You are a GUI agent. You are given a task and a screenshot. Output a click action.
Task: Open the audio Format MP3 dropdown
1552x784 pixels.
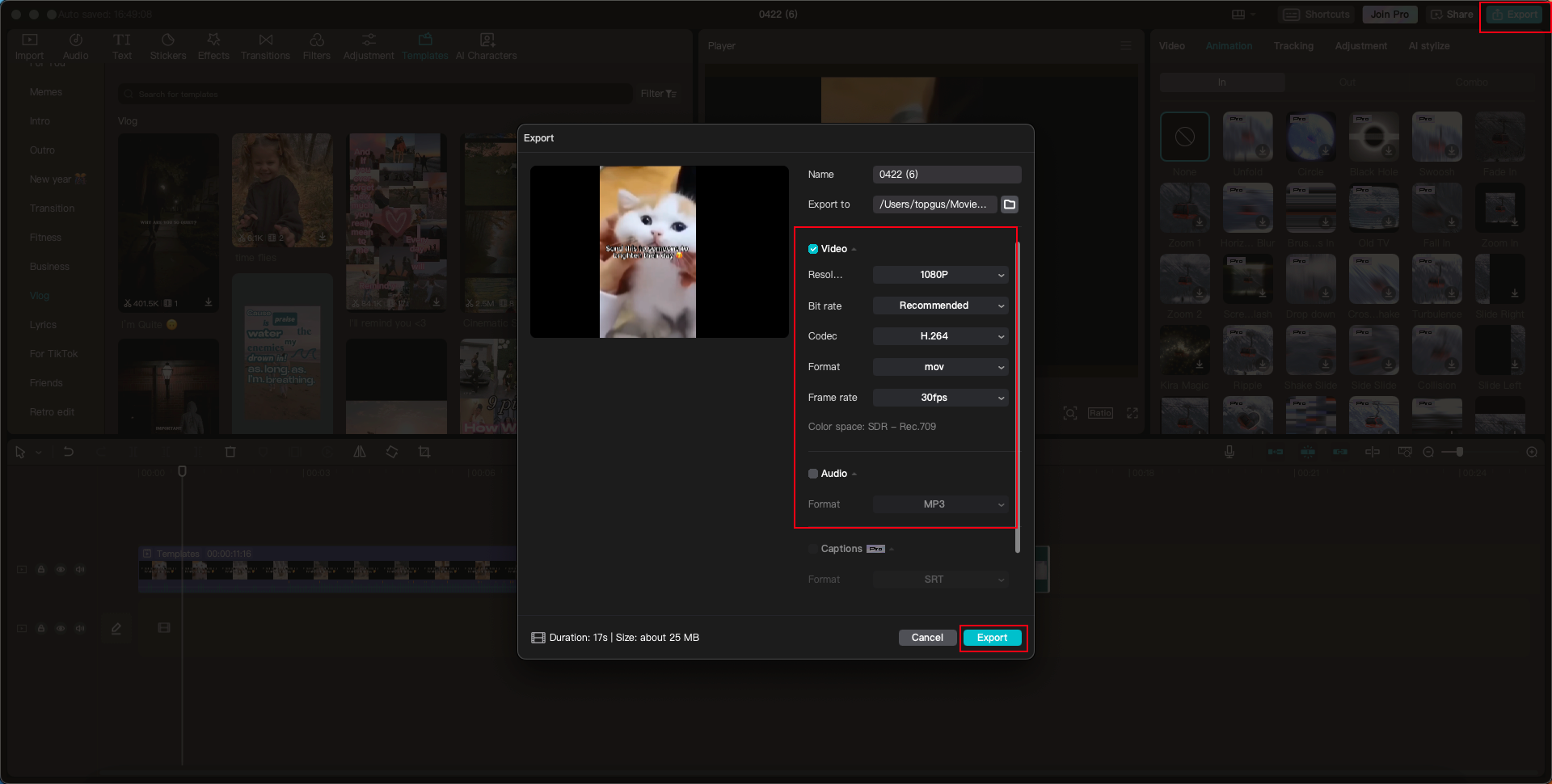941,504
